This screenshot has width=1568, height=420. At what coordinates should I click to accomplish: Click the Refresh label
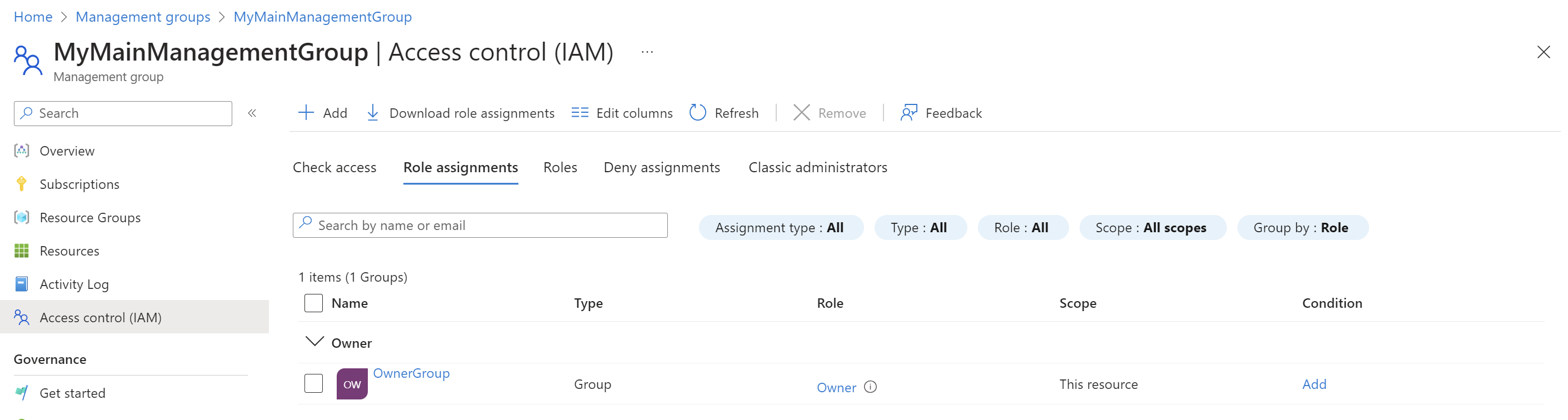coord(737,113)
